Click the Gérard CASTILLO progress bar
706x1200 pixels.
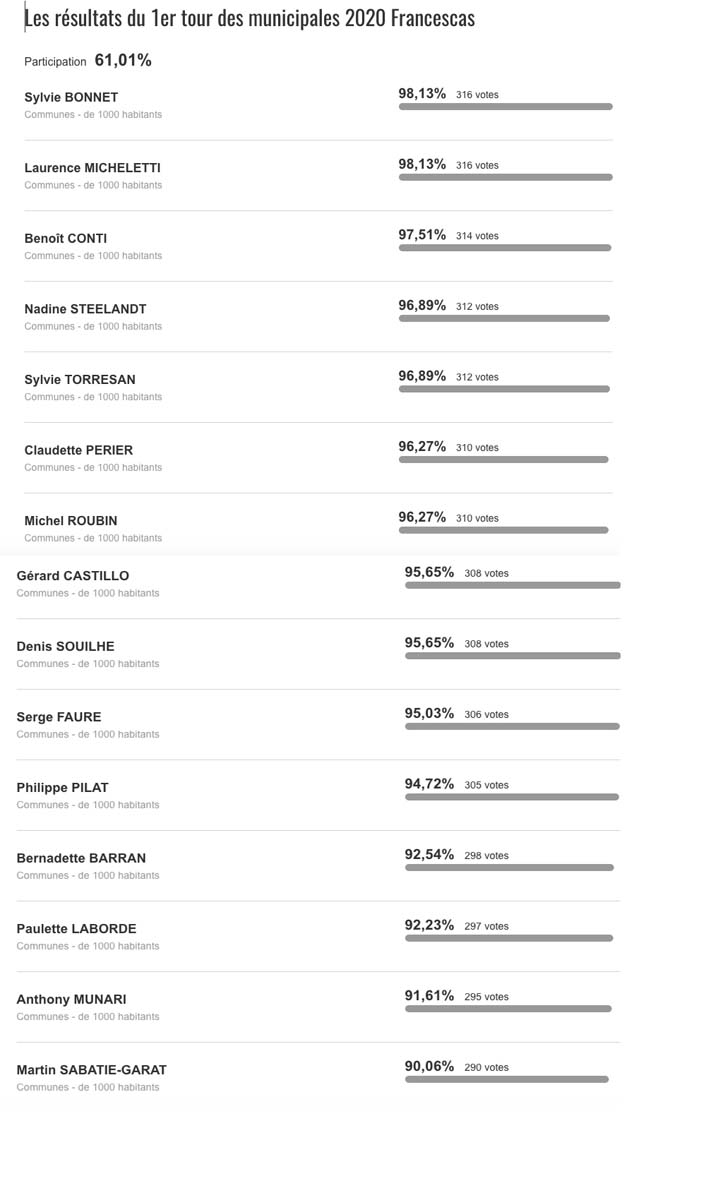point(512,585)
